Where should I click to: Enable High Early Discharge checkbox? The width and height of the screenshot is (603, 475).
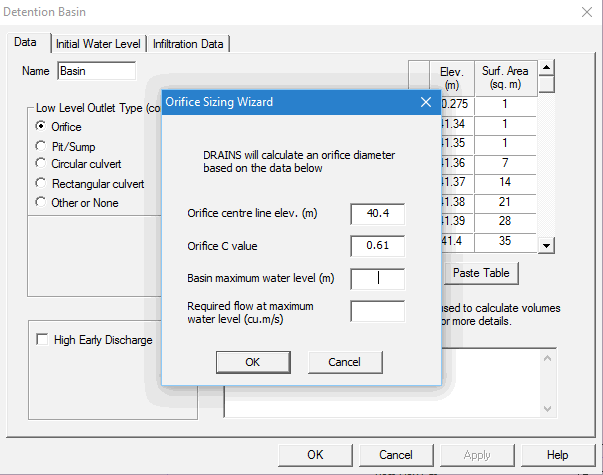tap(42, 340)
